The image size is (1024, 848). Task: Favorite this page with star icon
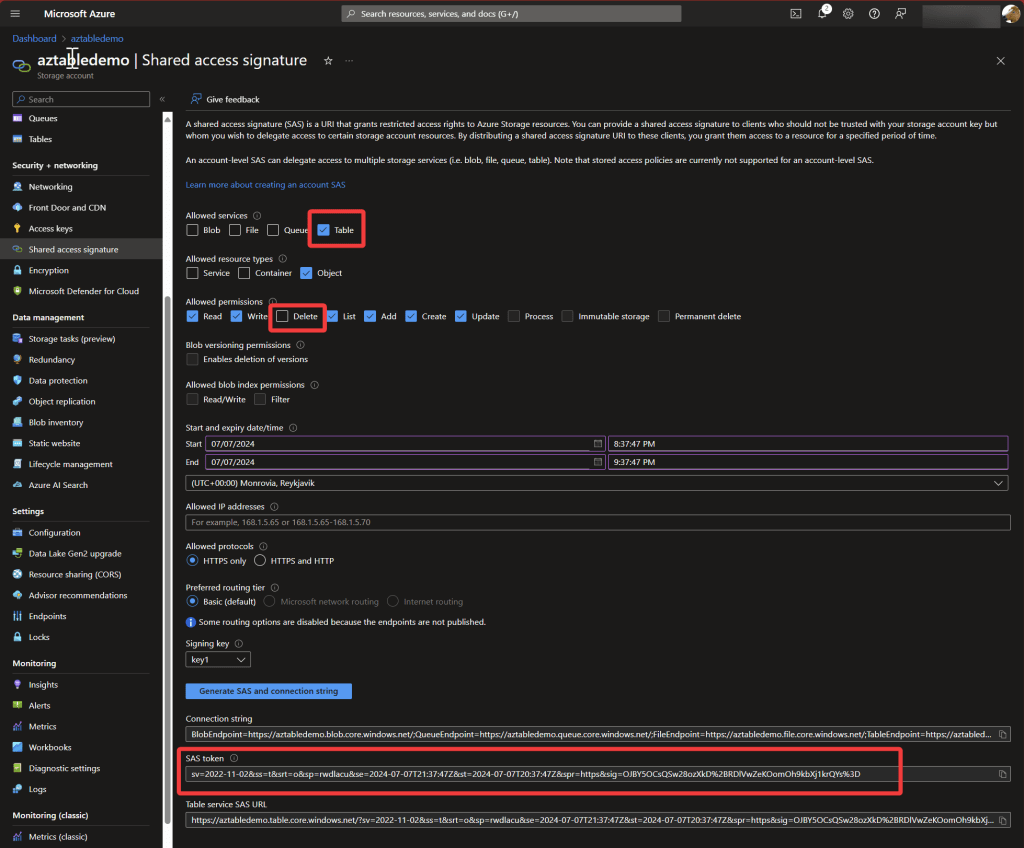pos(328,61)
